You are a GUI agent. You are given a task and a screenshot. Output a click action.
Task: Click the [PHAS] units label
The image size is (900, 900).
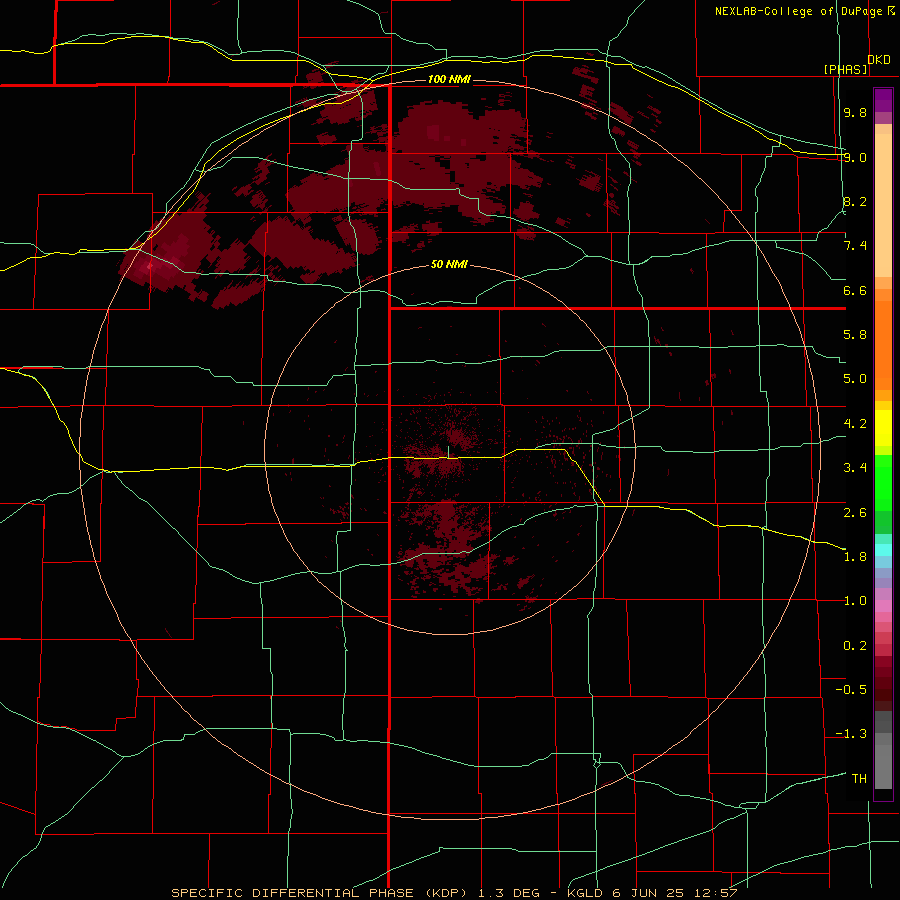pos(845,69)
